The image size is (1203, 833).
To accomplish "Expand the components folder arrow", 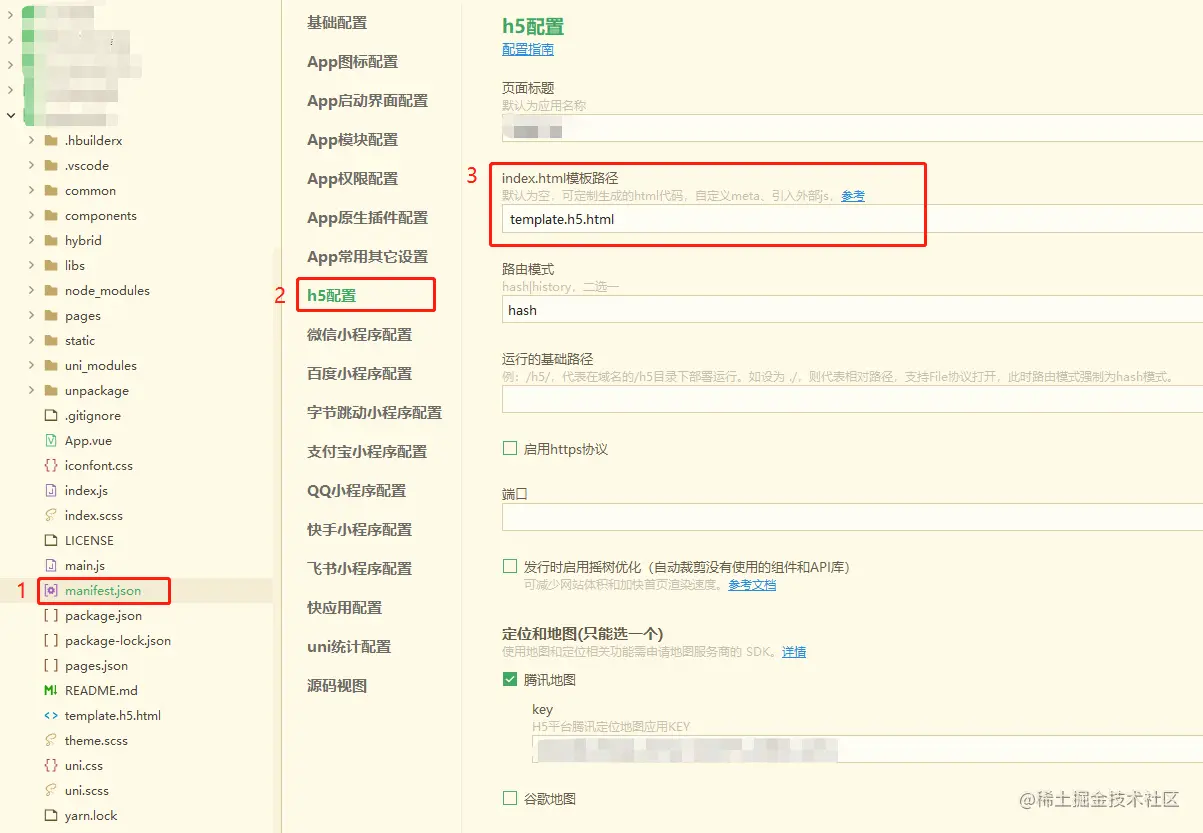I will 31,216.
